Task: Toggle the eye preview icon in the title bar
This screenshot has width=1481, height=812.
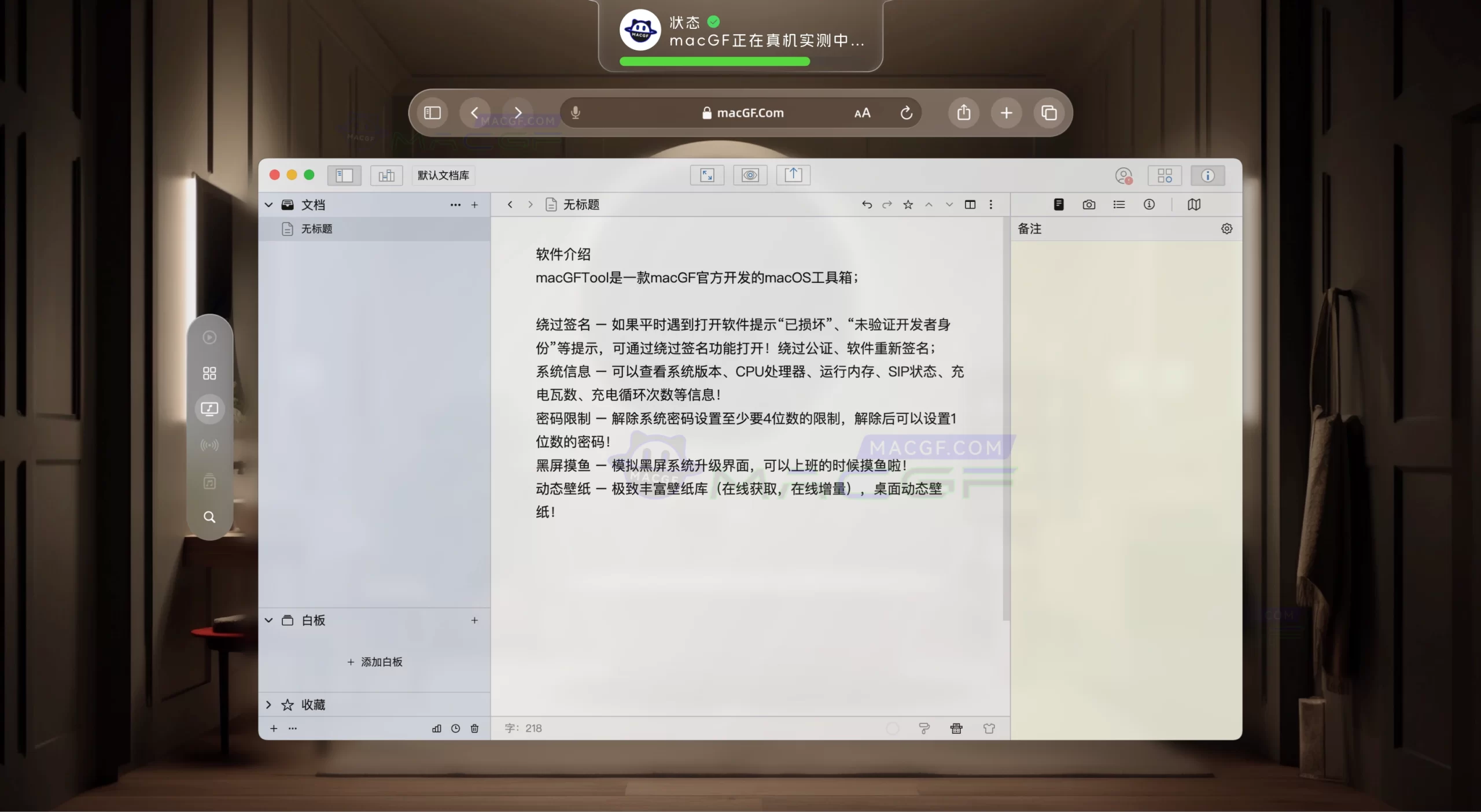Action: (x=749, y=175)
